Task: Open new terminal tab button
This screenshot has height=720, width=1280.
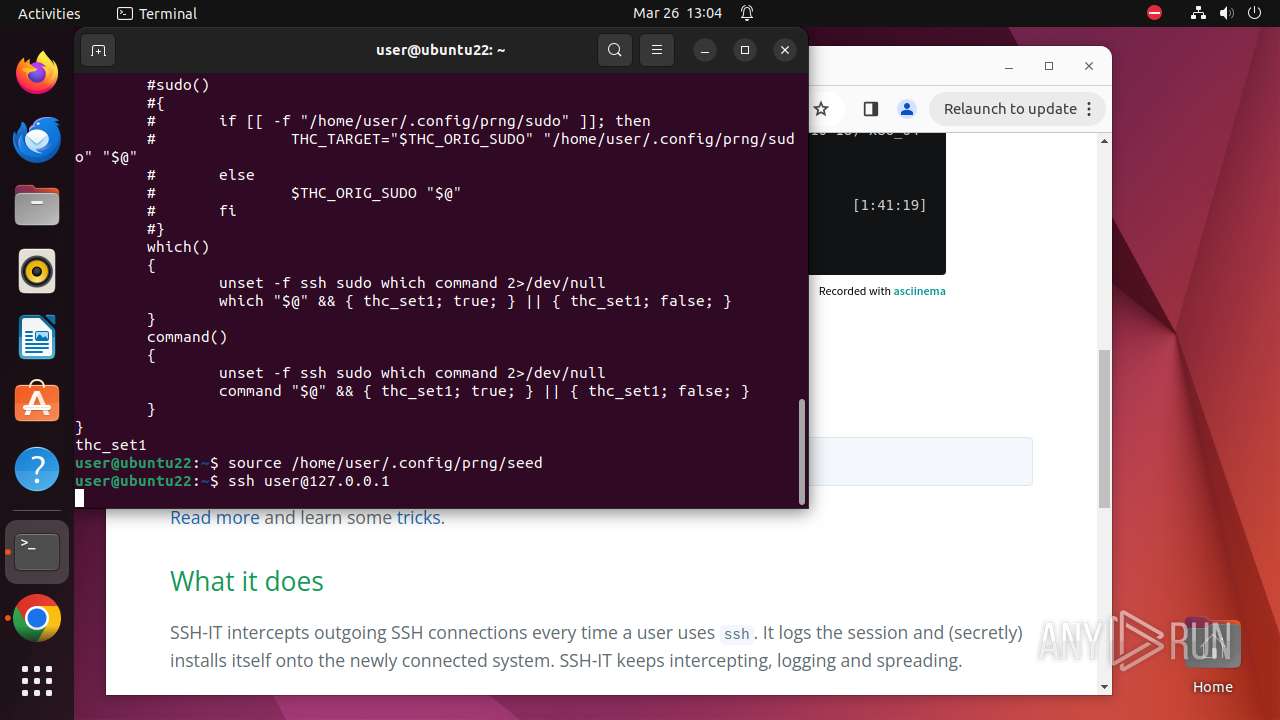Action: click(98, 50)
